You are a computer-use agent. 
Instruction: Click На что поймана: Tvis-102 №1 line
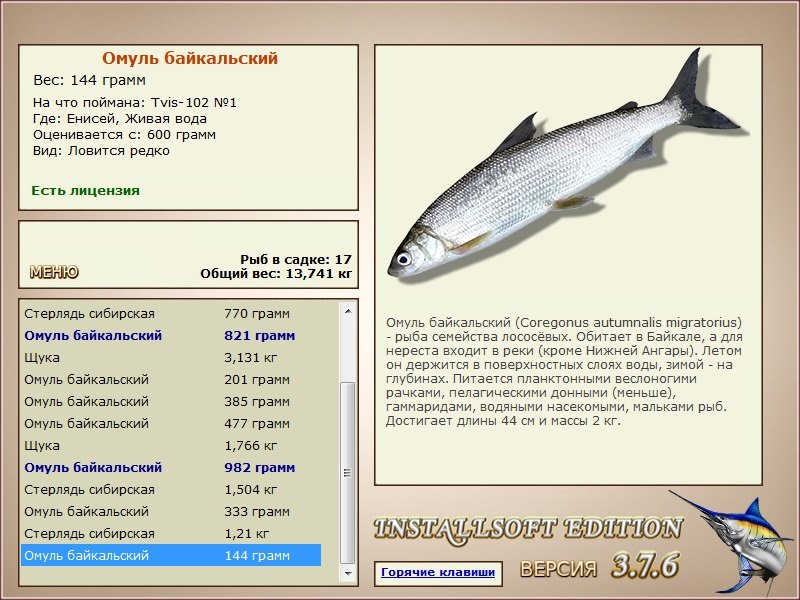(x=135, y=103)
